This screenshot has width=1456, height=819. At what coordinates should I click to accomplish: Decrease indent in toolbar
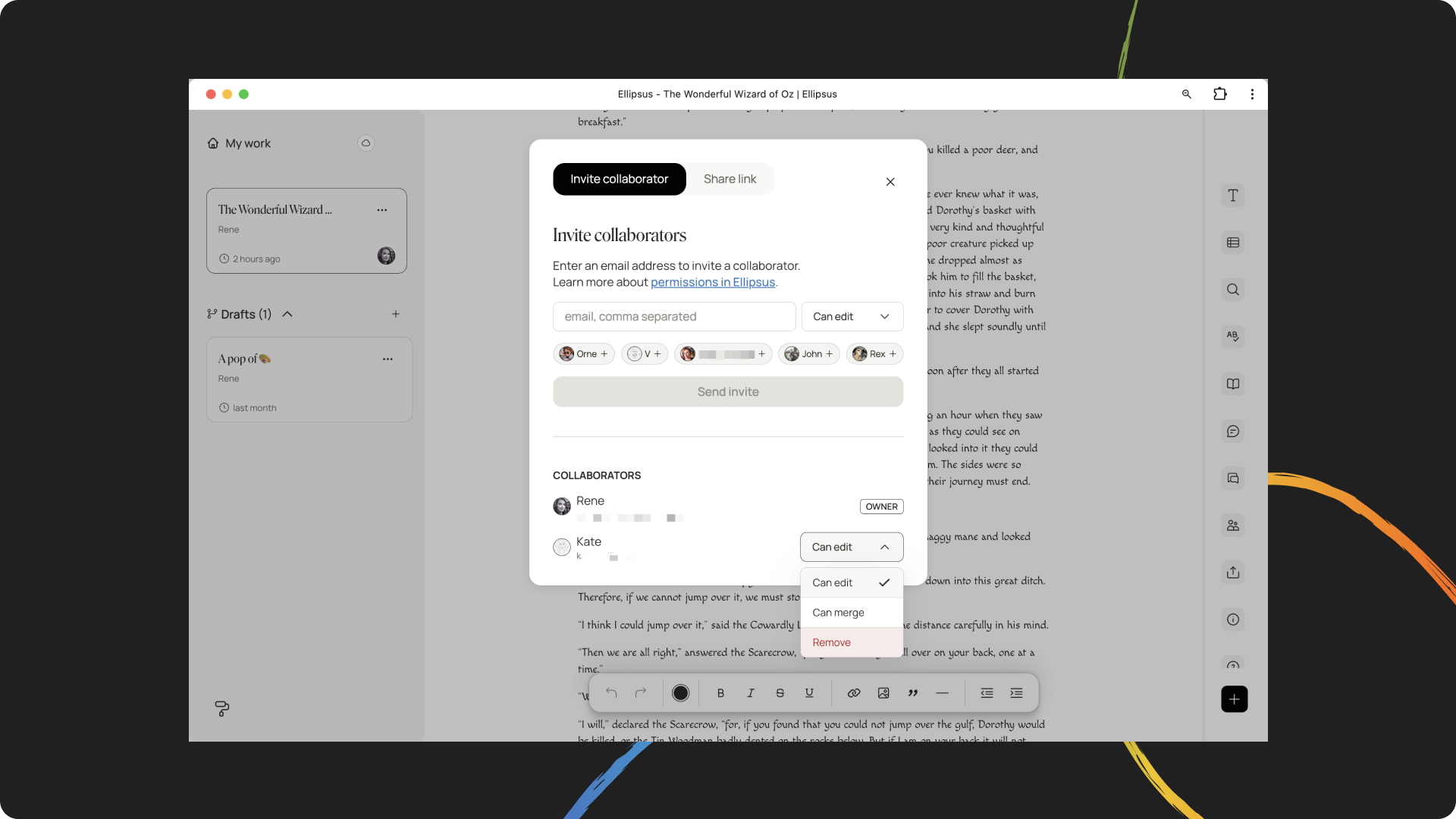tap(987, 693)
